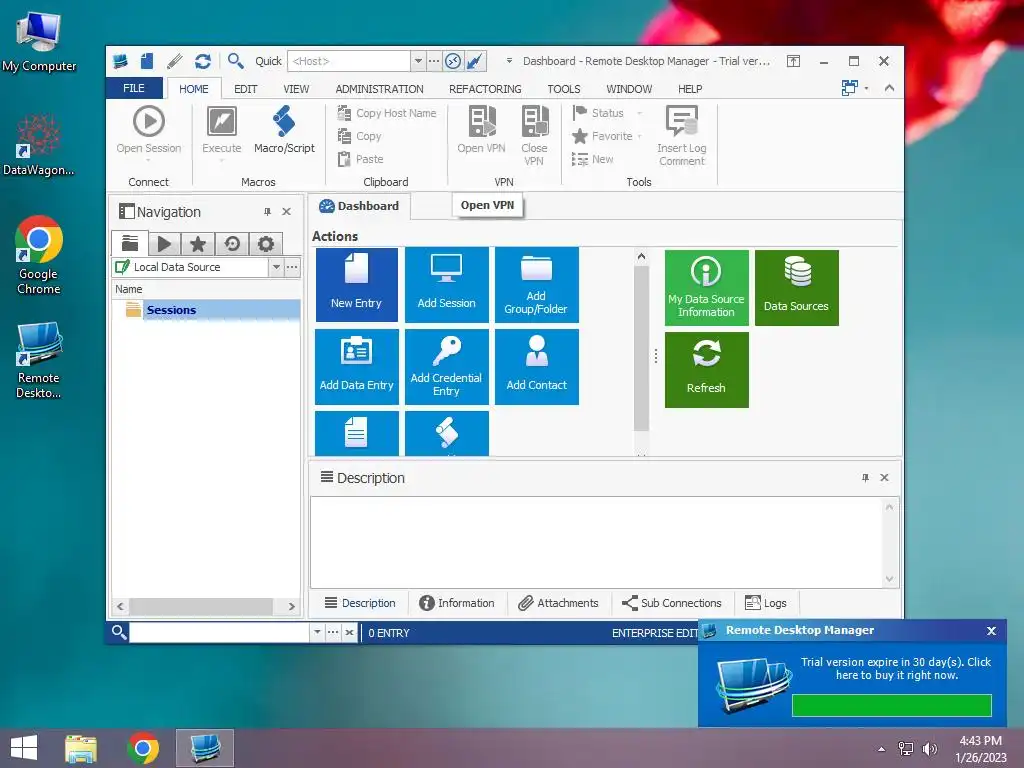Click the green Refresh tile

point(707,370)
